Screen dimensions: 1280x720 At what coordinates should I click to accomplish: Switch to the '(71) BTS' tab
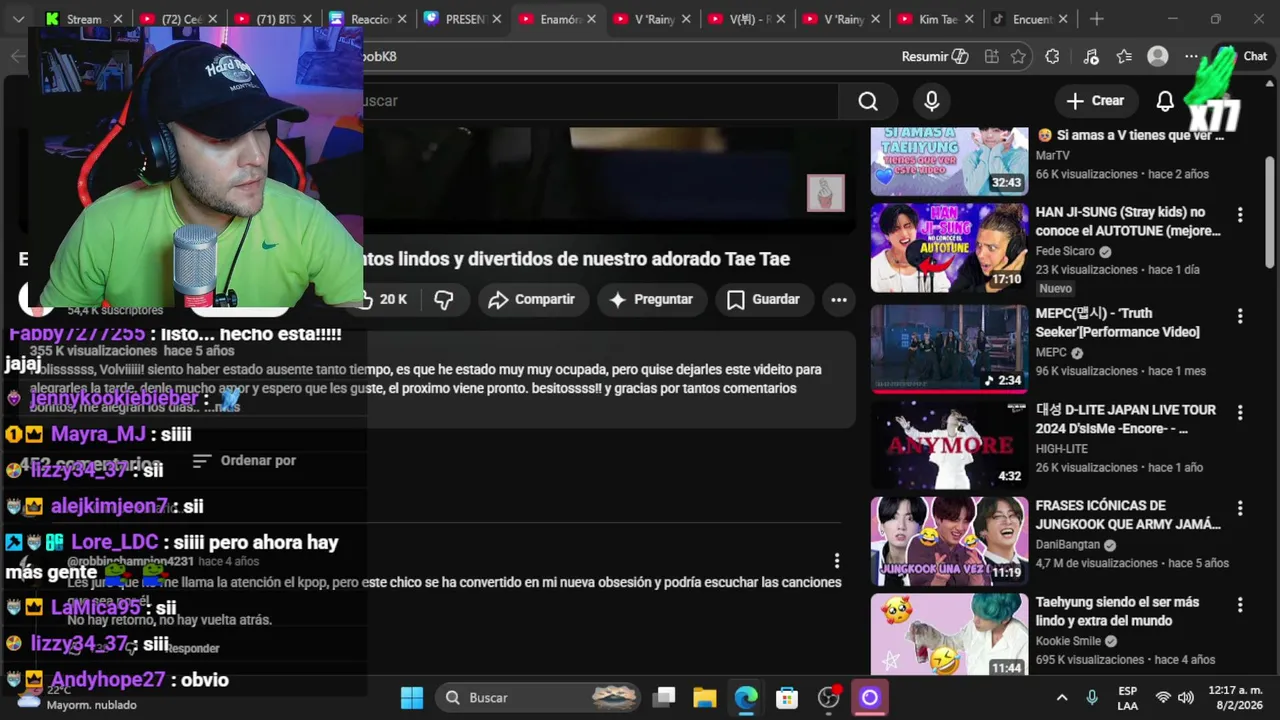[274, 19]
